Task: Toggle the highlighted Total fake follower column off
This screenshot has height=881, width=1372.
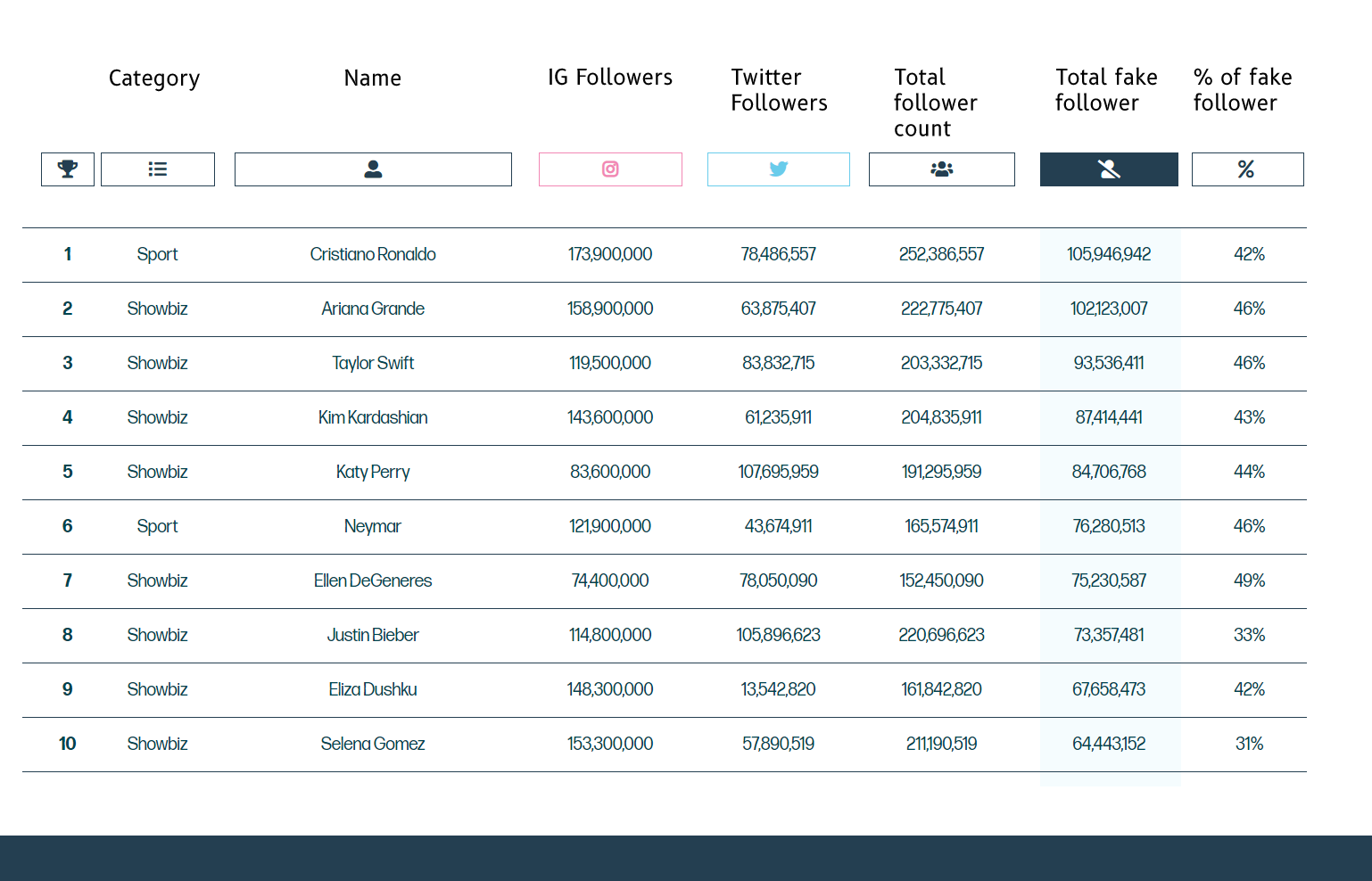Action: [x=1108, y=169]
